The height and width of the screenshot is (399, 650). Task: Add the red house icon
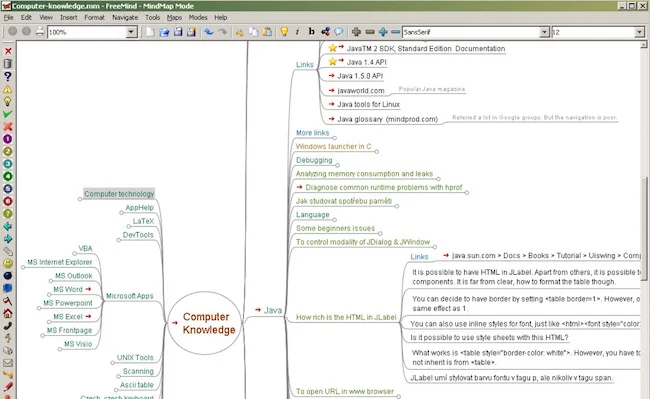[x=7, y=313]
